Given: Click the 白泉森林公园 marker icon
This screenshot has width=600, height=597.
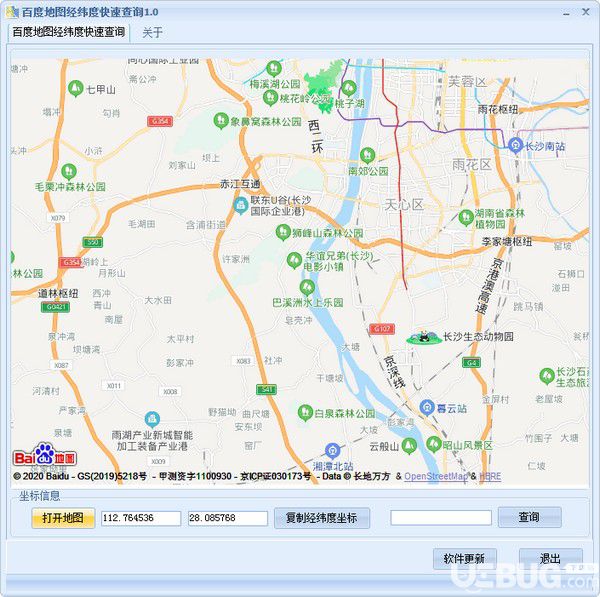Looking at the screenshot, I should 305,413.
